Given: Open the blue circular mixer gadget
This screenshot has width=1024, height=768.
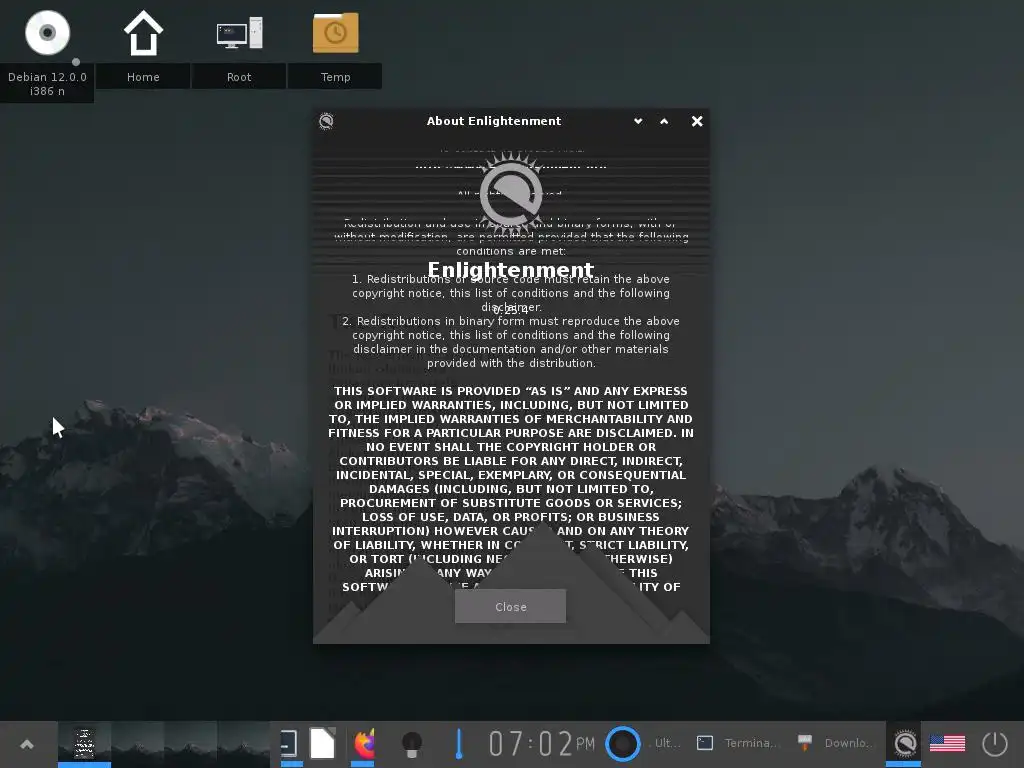Looking at the screenshot, I should coord(623,744).
